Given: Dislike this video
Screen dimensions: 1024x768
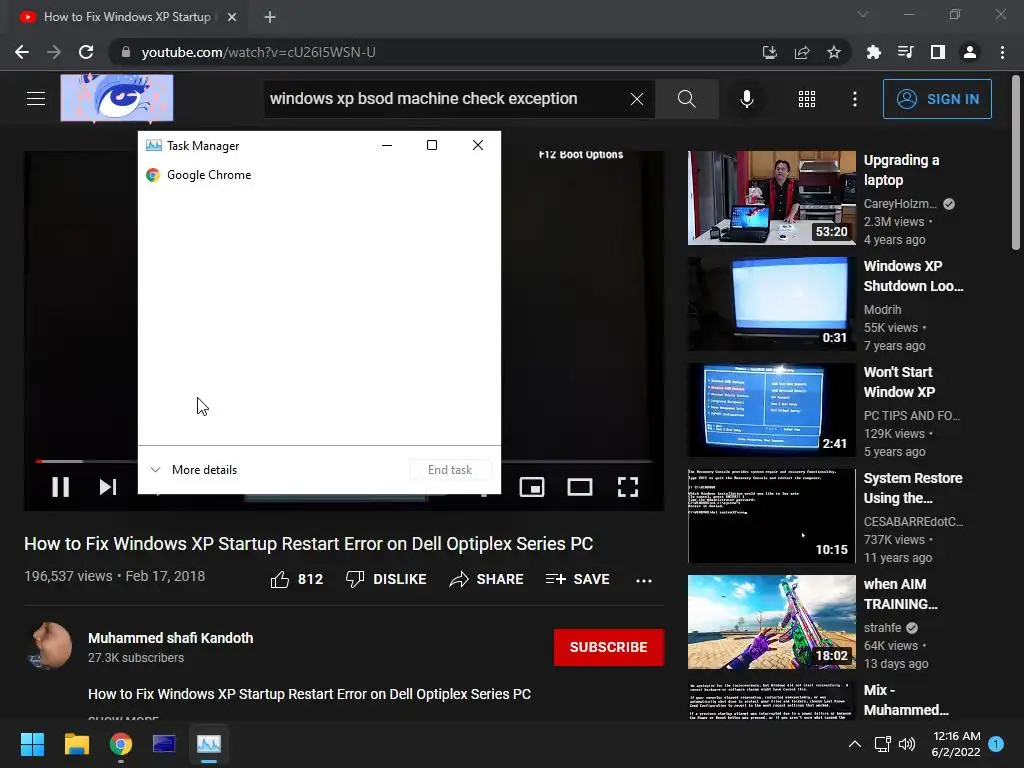Looking at the screenshot, I should [387, 579].
